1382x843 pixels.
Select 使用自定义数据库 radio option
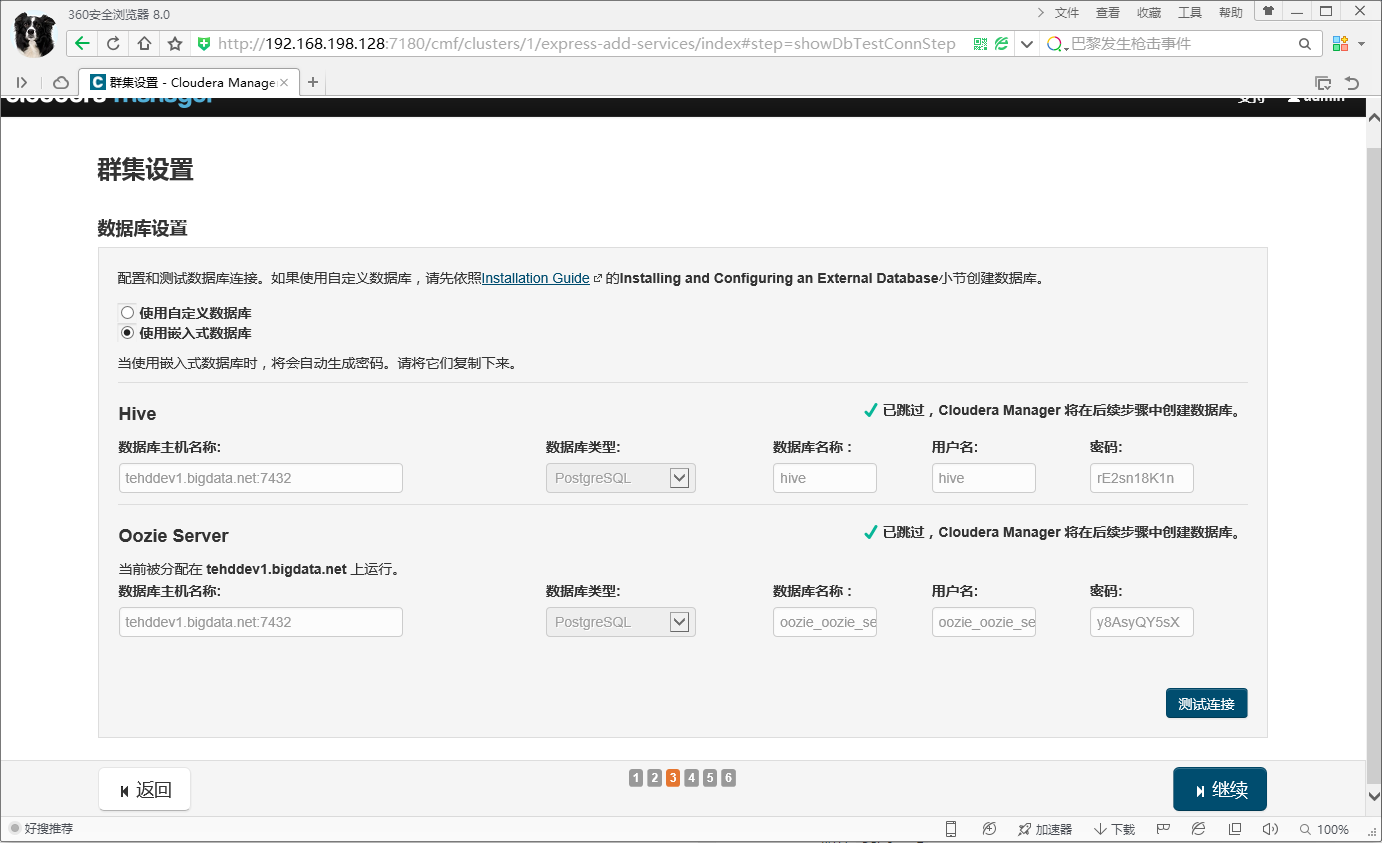[x=127, y=313]
